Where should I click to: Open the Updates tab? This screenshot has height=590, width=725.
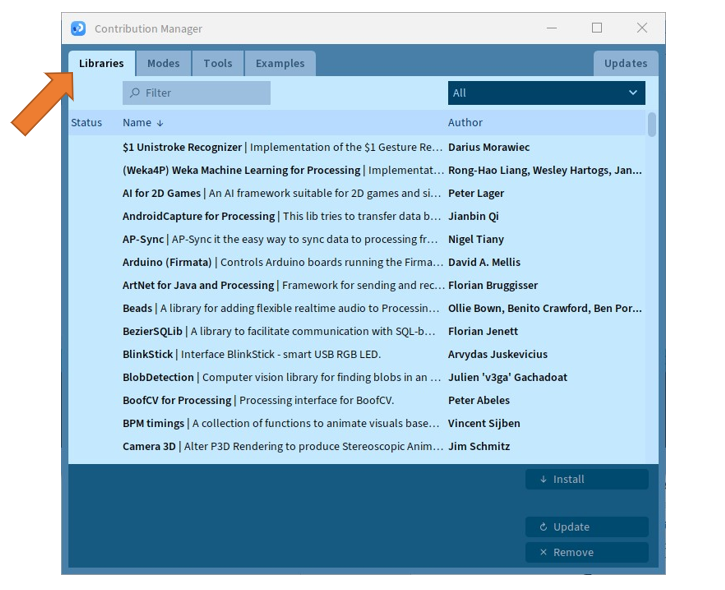[626, 63]
